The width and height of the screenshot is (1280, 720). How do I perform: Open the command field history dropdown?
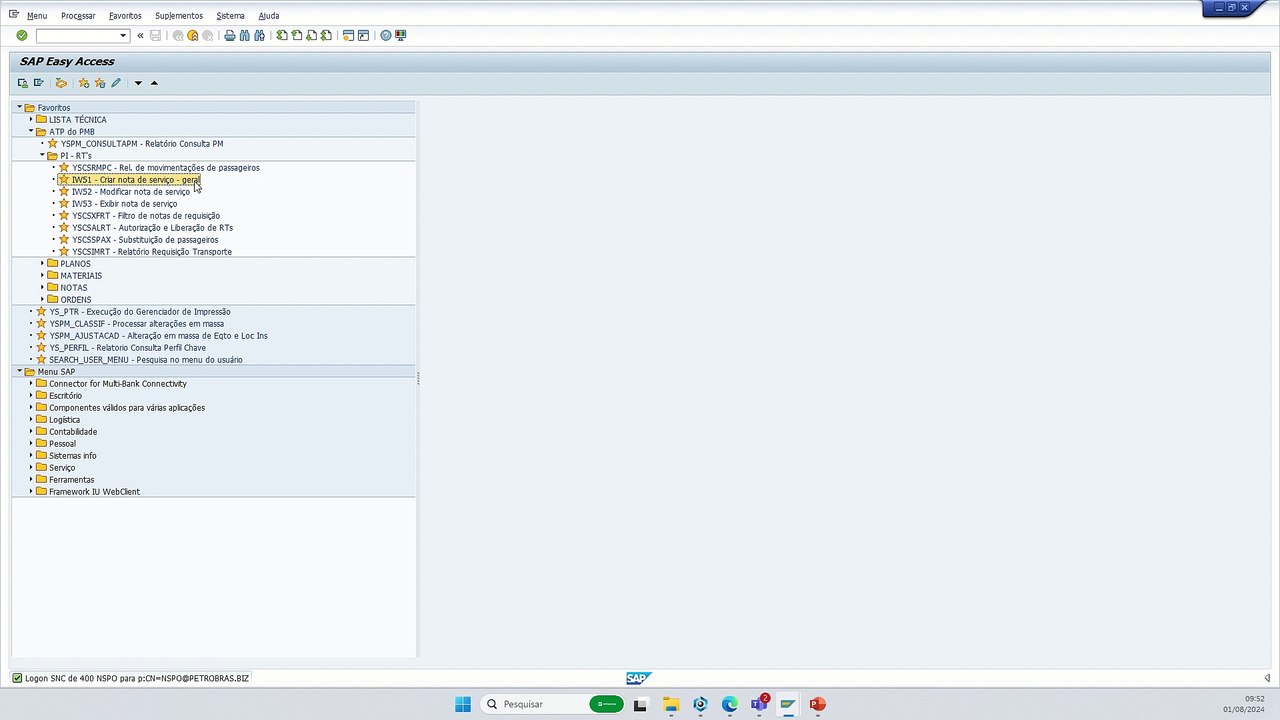[x=123, y=36]
